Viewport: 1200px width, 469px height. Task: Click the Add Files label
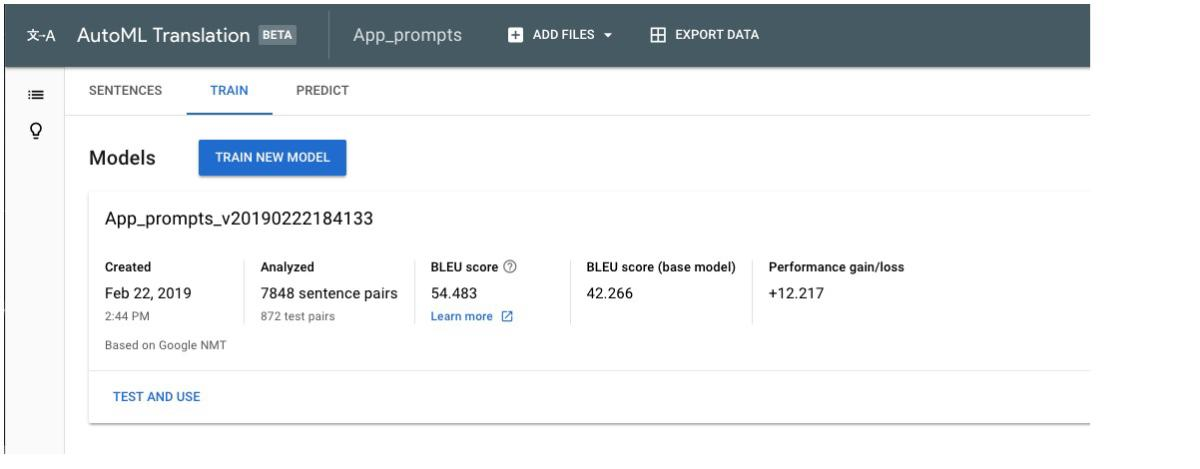(x=563, y=35)
